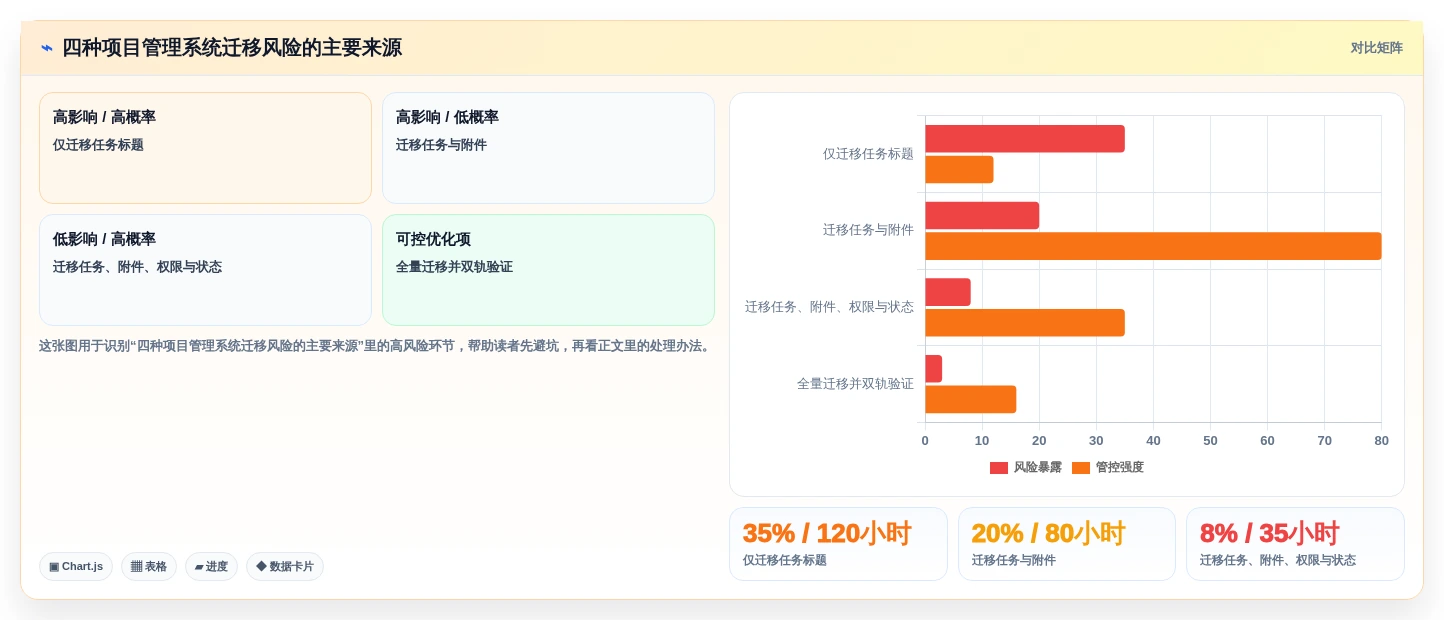
Task: Click 仅迁移任务标题 under 35% stat
Action: tap(785, 560)
